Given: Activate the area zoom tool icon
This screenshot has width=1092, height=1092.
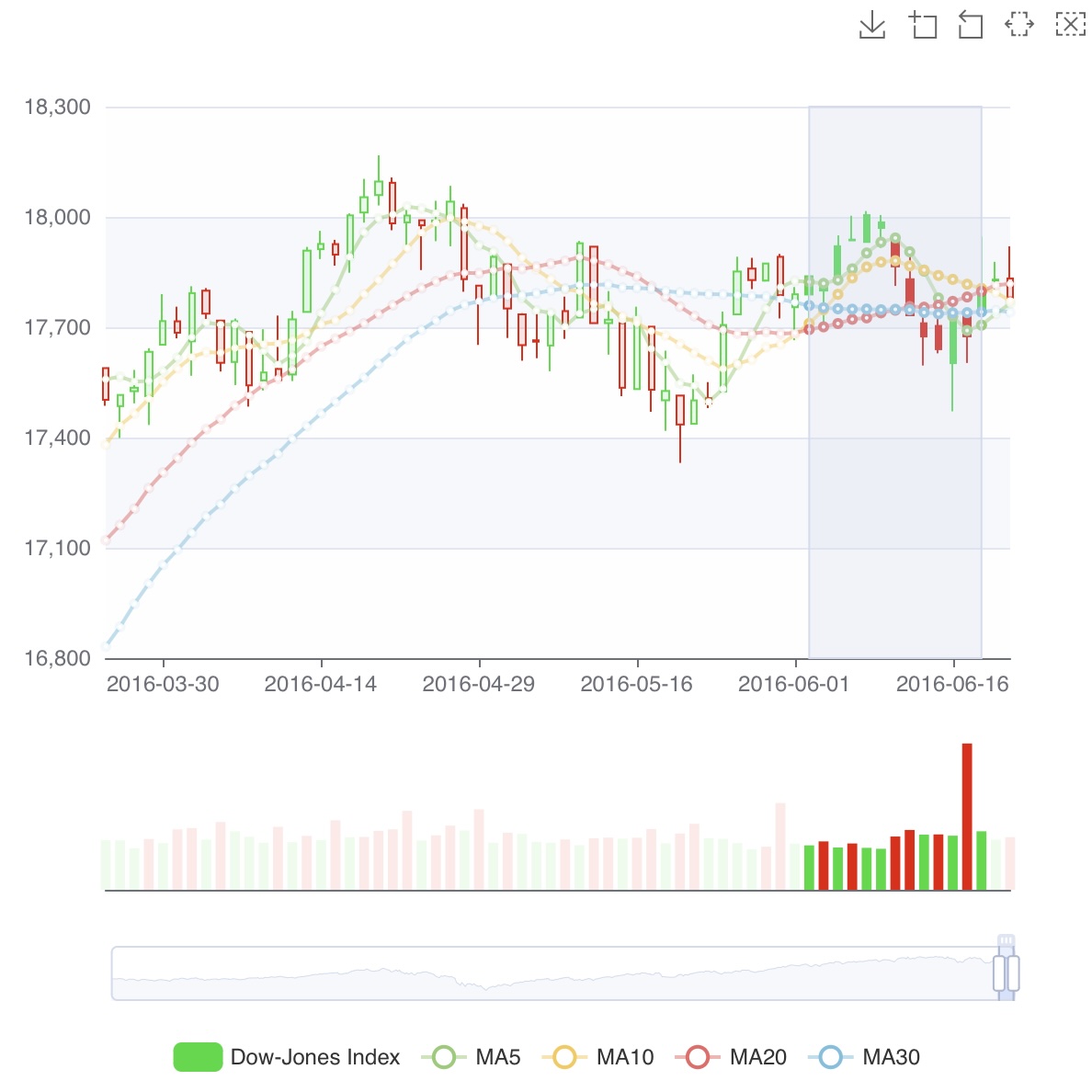Looking at the screenshot, I should pos(922,25).
